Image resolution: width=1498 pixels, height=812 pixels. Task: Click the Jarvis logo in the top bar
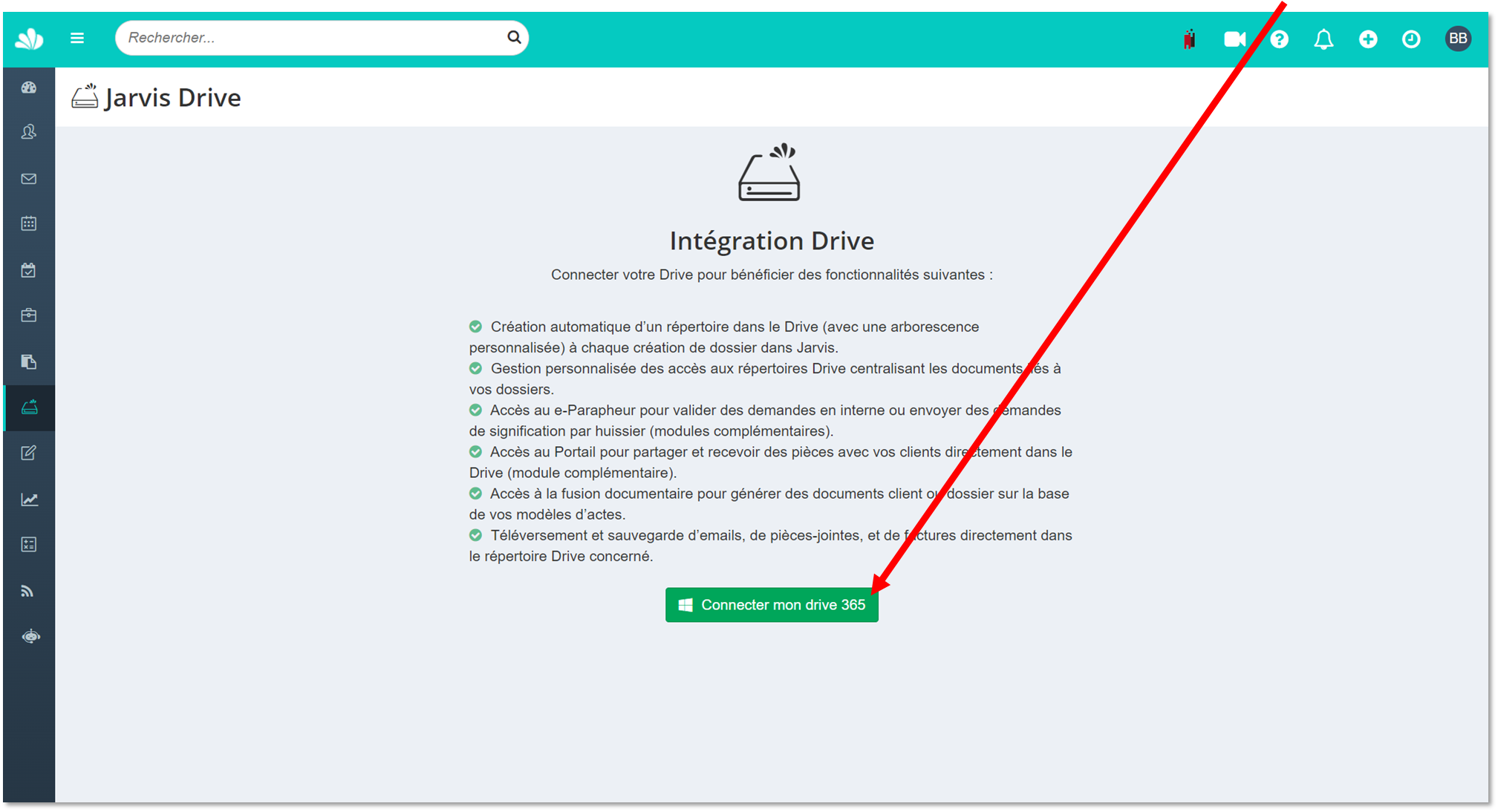pos(30,39)
